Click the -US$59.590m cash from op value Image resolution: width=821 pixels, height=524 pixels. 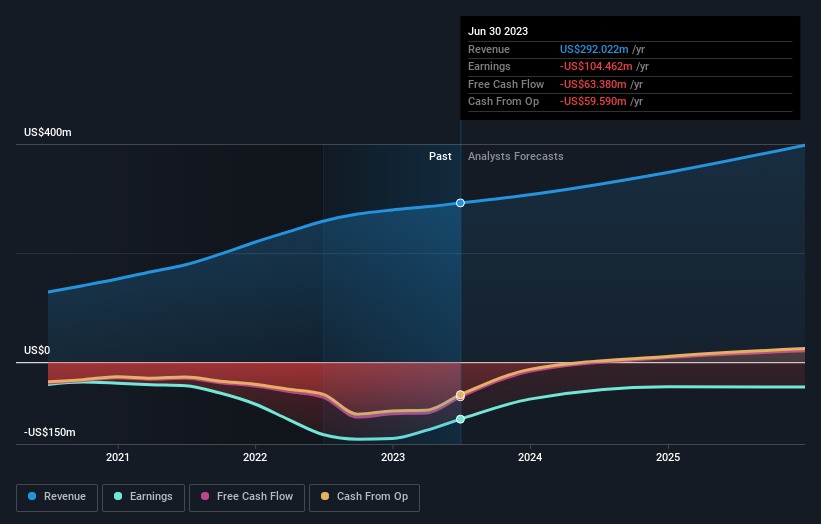pos(593,102)
